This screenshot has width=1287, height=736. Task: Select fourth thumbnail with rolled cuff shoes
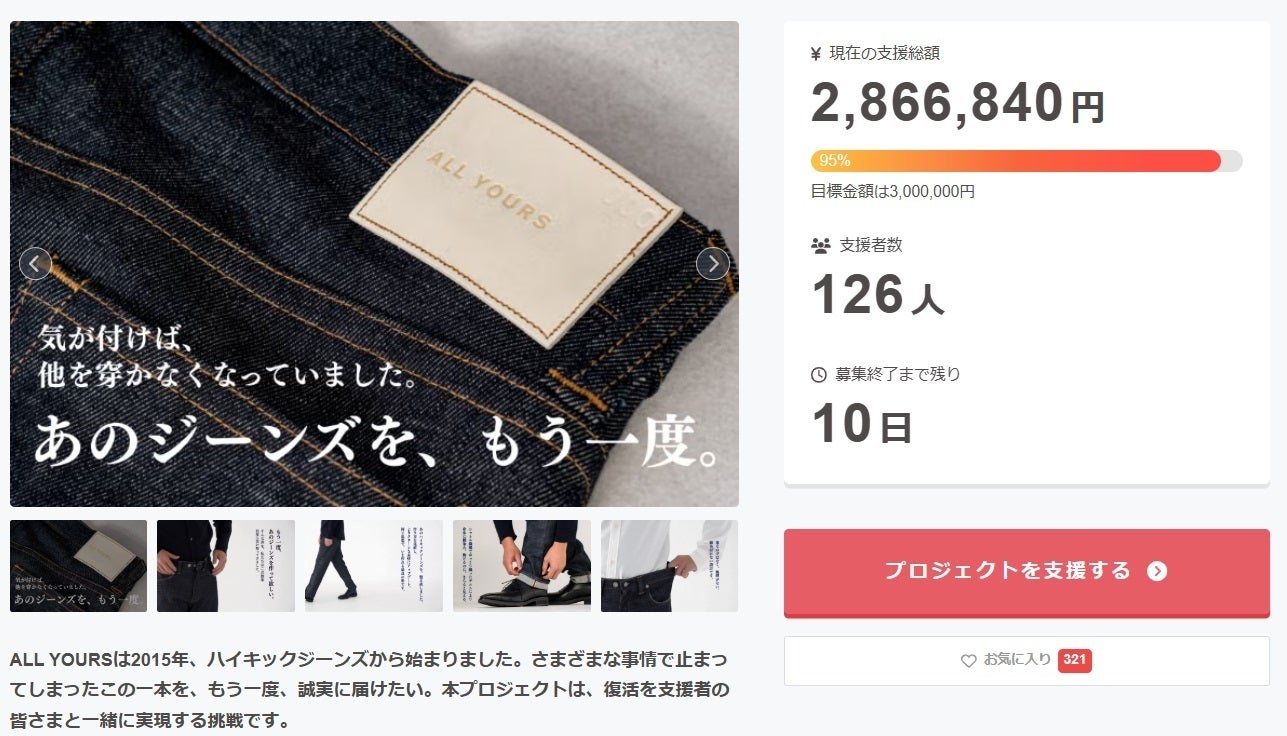(522, 566)
